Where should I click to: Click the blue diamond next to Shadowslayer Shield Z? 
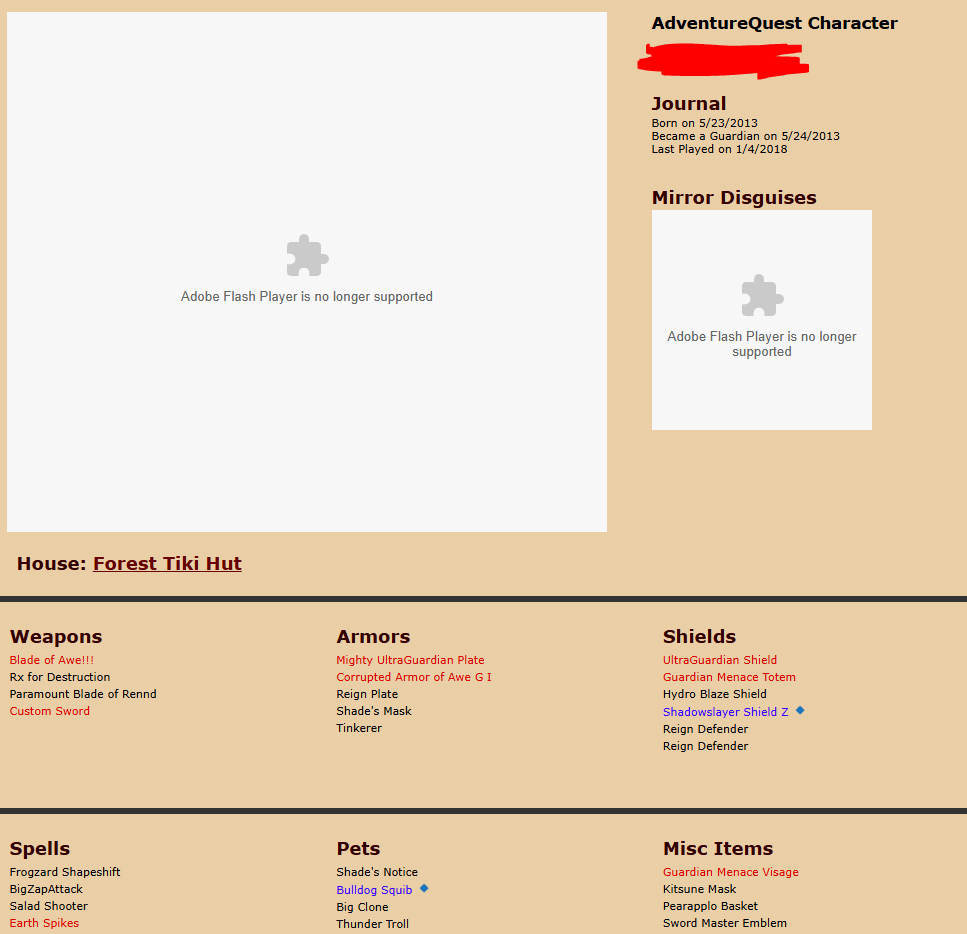pyautogui.click(x=800, y=710)
